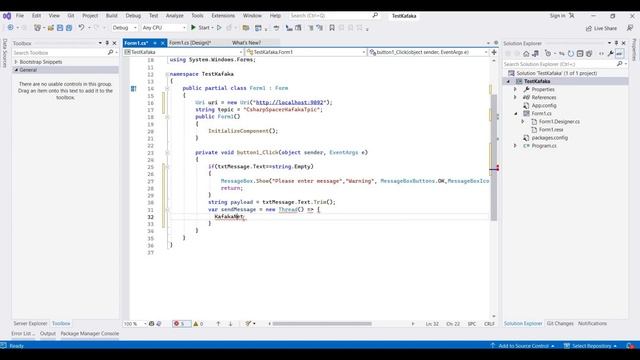Open code cleanup broom icon menu
Viewport: 640px width, 360px height.
click(x=250, y=324)
